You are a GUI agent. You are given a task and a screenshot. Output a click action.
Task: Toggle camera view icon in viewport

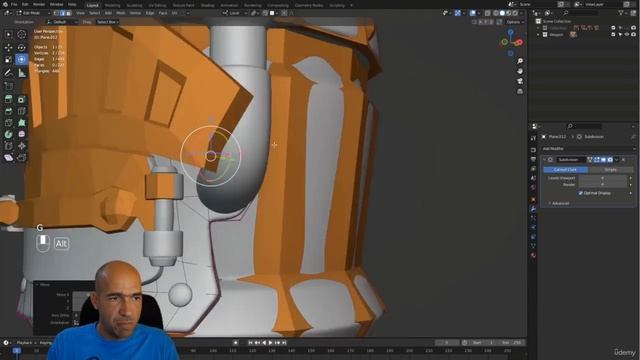pos(520,81)
